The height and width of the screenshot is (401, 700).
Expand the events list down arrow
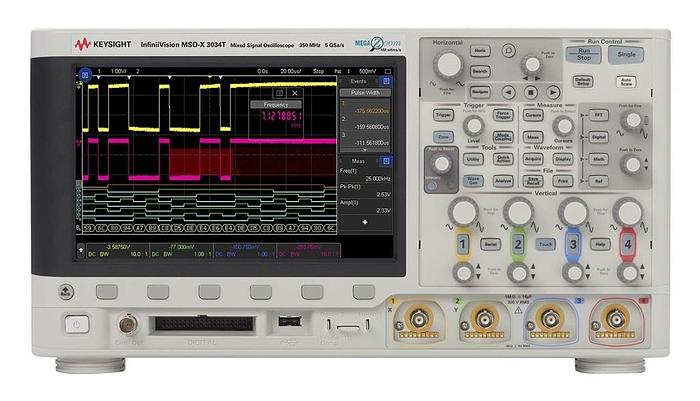click(x=365, y=150)
